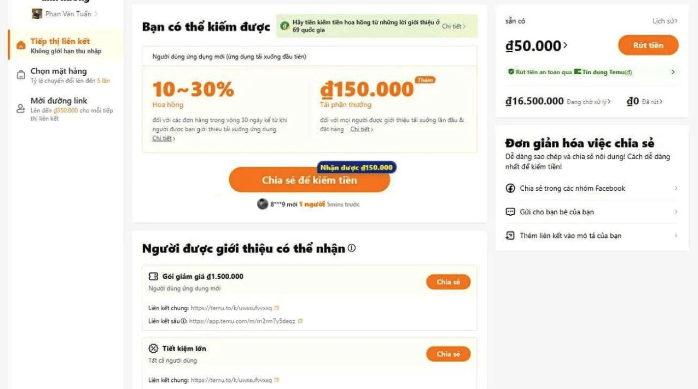Copy the Liên kết sâu link icon
Viewport: 698px width, 389px height.
click(300, 321)
